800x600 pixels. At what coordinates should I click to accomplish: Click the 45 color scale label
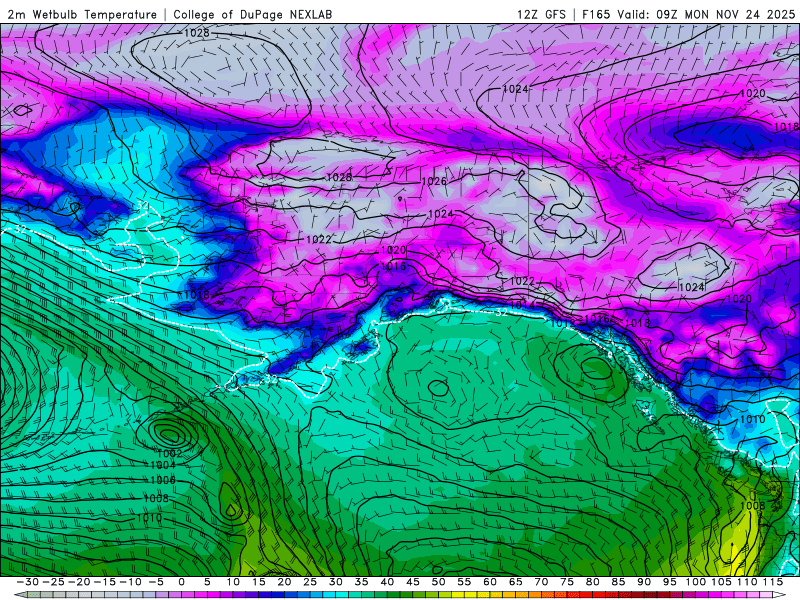pyautogui.click(x=413, y=582)
